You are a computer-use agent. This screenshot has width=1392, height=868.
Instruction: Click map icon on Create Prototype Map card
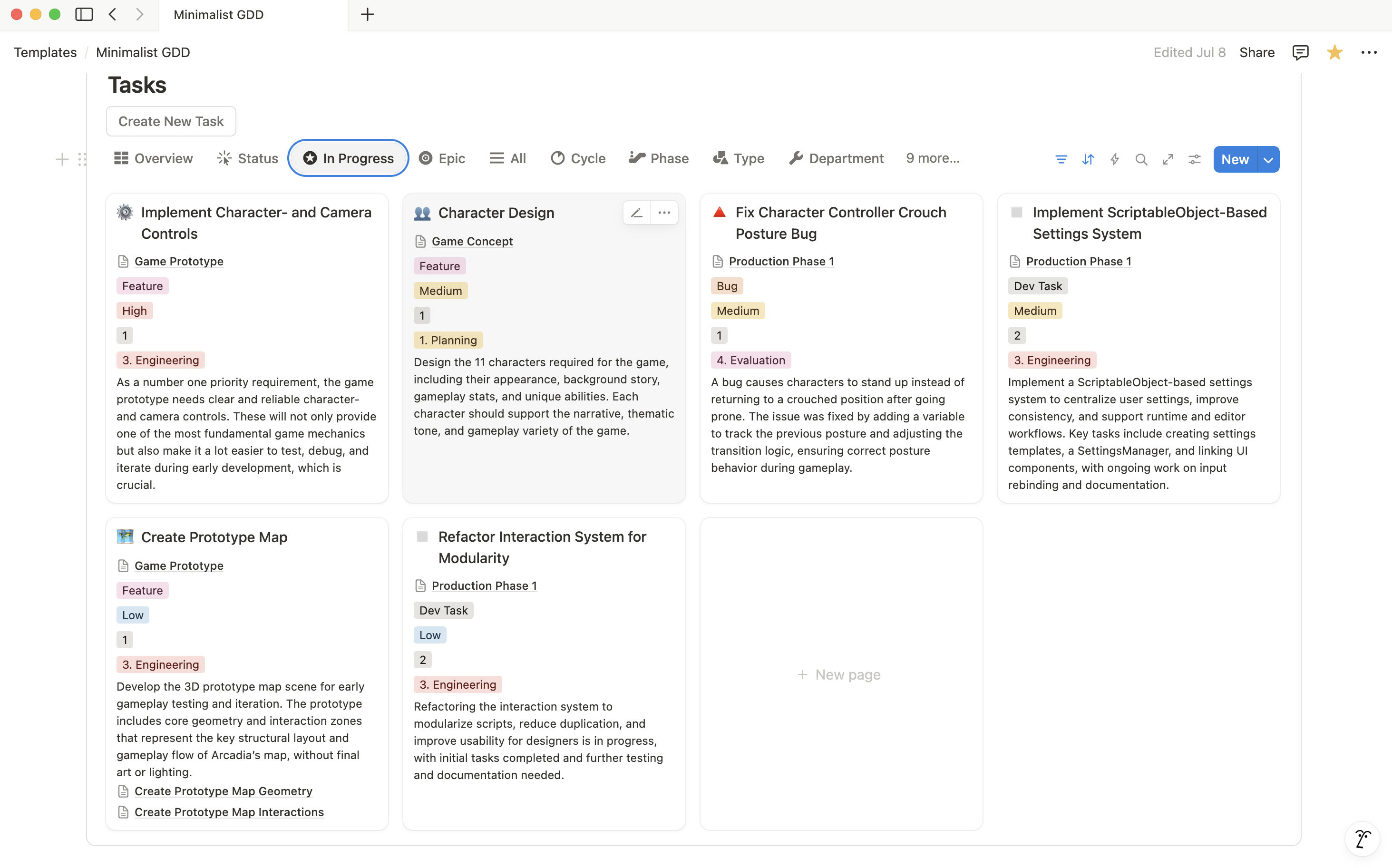(125, 537)
